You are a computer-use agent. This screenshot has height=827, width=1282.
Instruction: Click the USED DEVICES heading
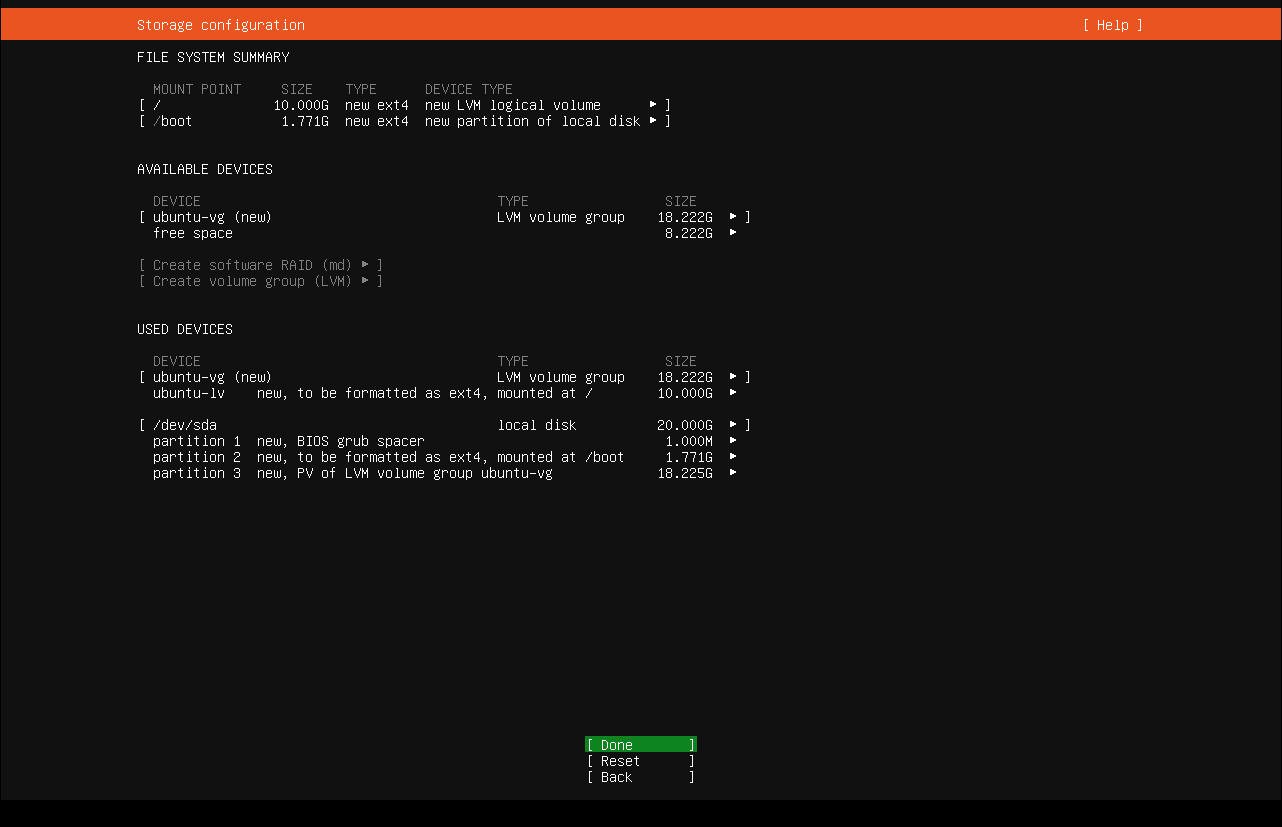click(185, 329)
